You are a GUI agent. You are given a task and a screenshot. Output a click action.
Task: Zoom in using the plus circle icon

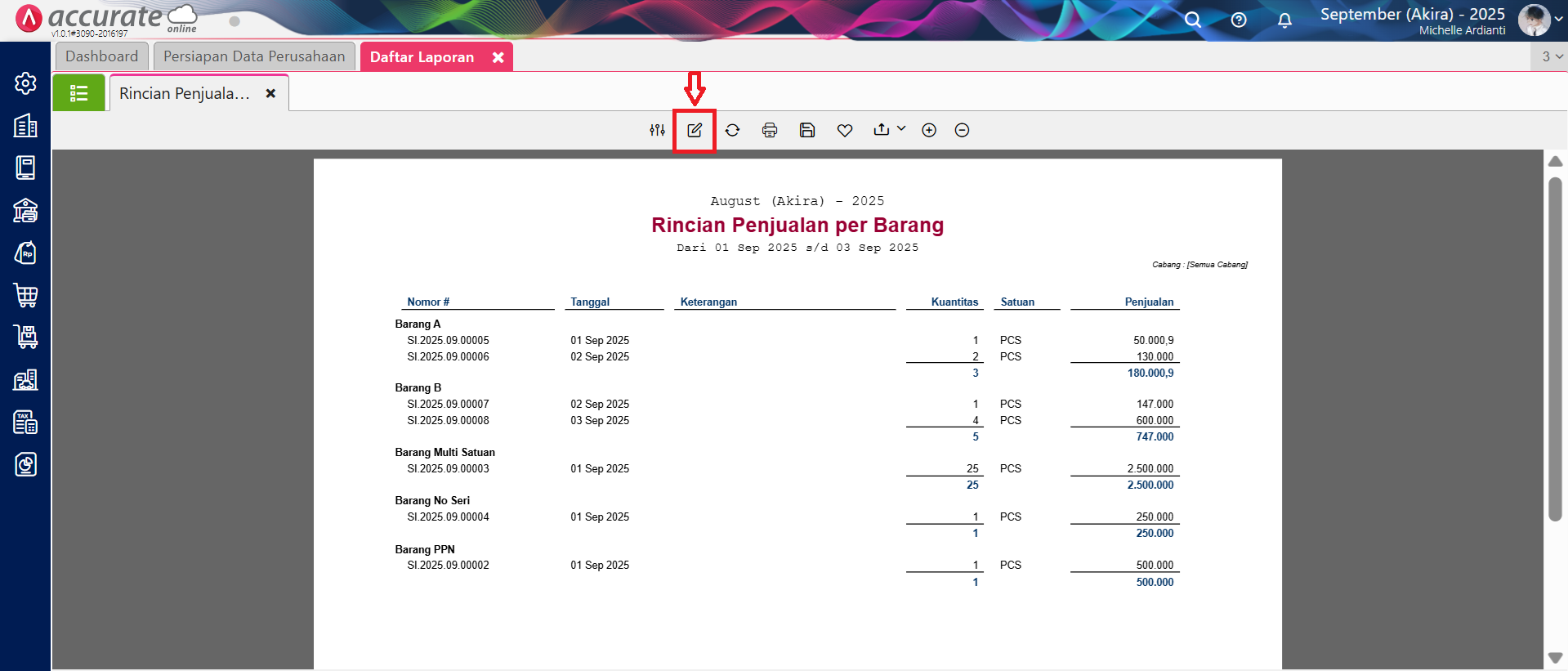click(929, 130)
